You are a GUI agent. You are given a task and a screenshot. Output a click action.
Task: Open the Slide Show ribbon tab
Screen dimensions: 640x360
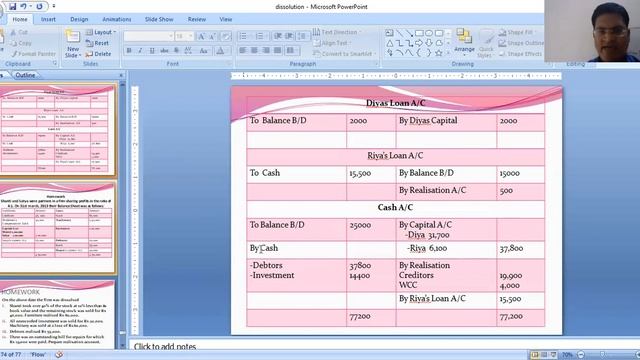tap(159, 19)
